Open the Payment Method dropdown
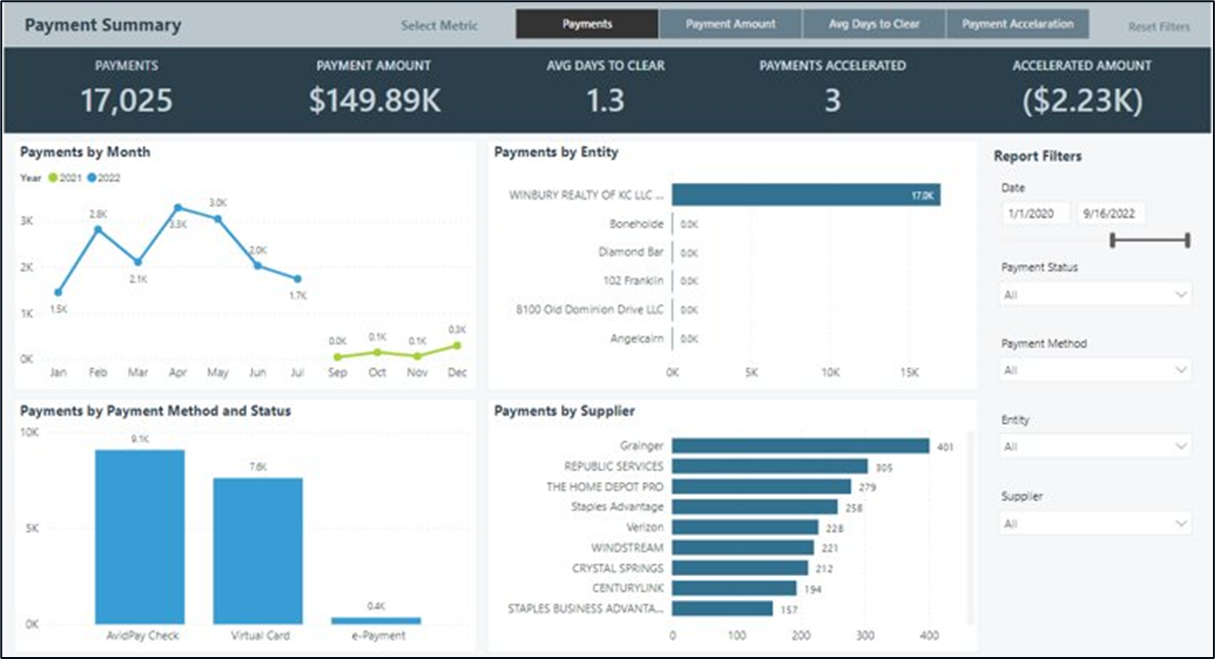Screen dimensions: 1215x659 pyautogui.click(x=1096, y=370)
